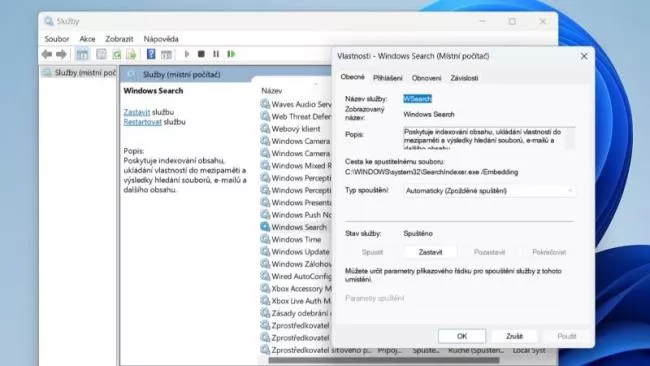Click the Xbox Live Auth Manager icon
Viewport: 650px width, 366px height.
[265, 301]
